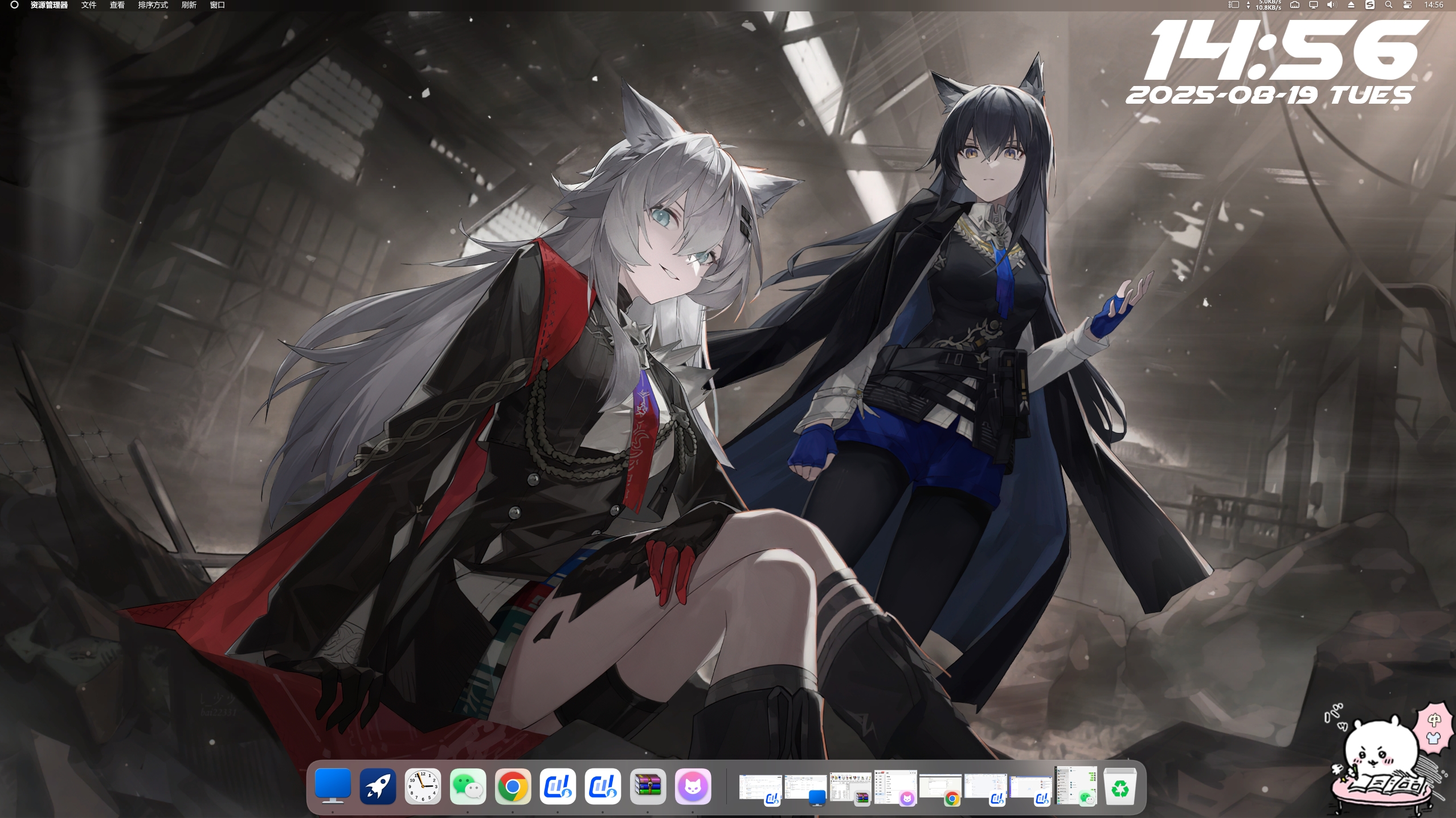Click the eject tray icon

(x=1351, y=5)
